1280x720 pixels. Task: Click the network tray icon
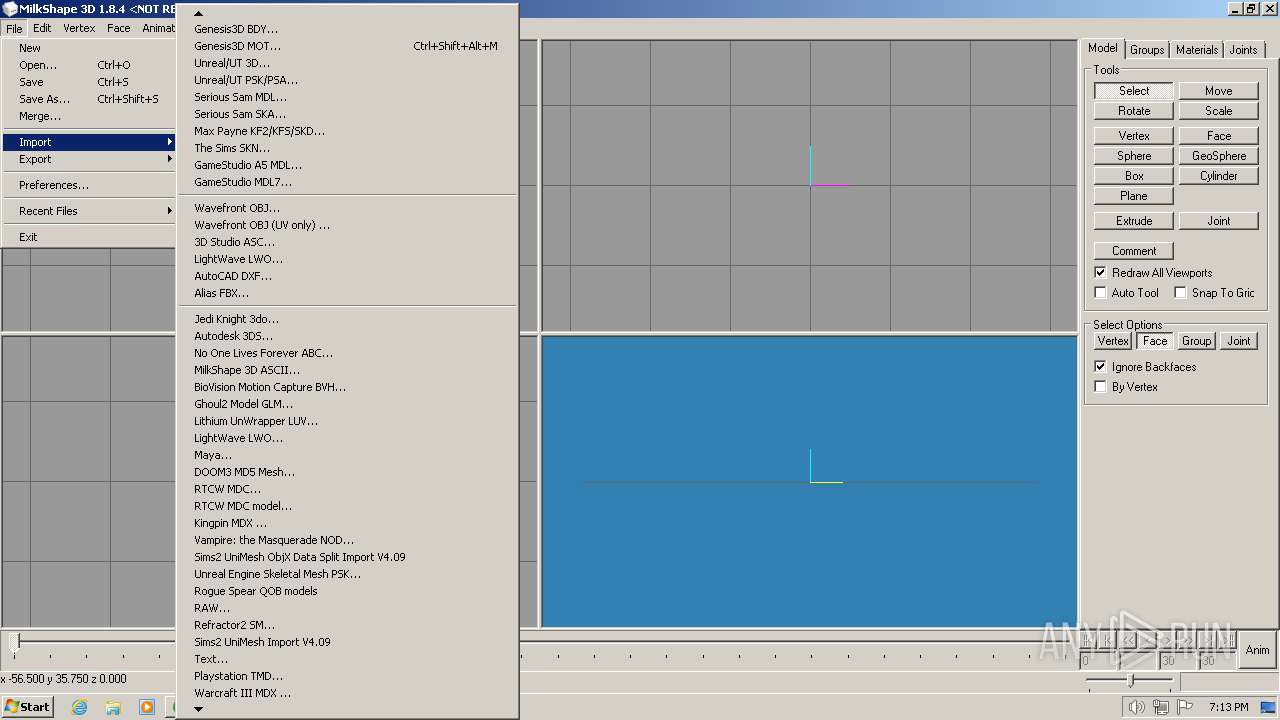tap(1161, 707)
